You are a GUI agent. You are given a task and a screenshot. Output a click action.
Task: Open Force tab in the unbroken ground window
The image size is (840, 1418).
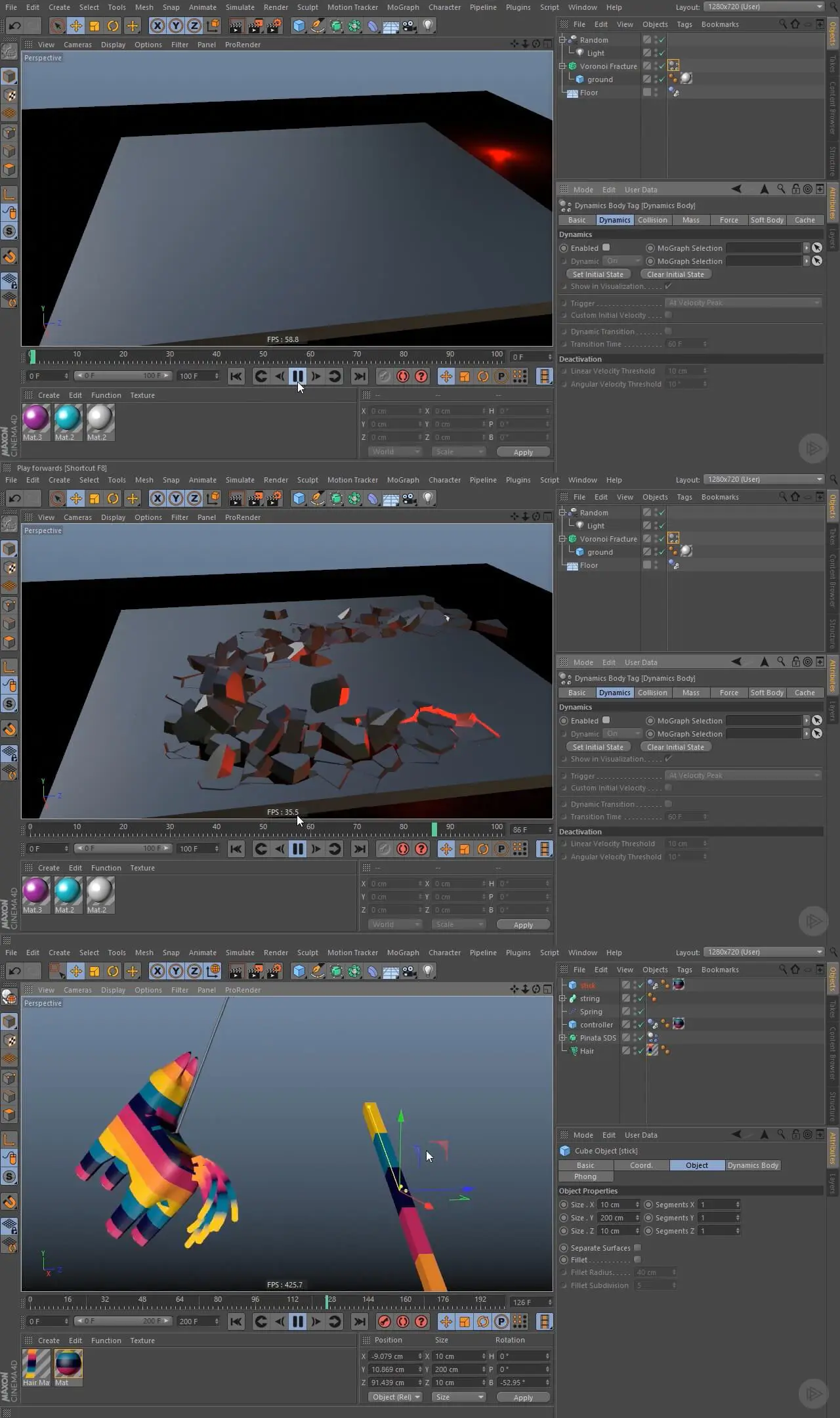point(728,220)
